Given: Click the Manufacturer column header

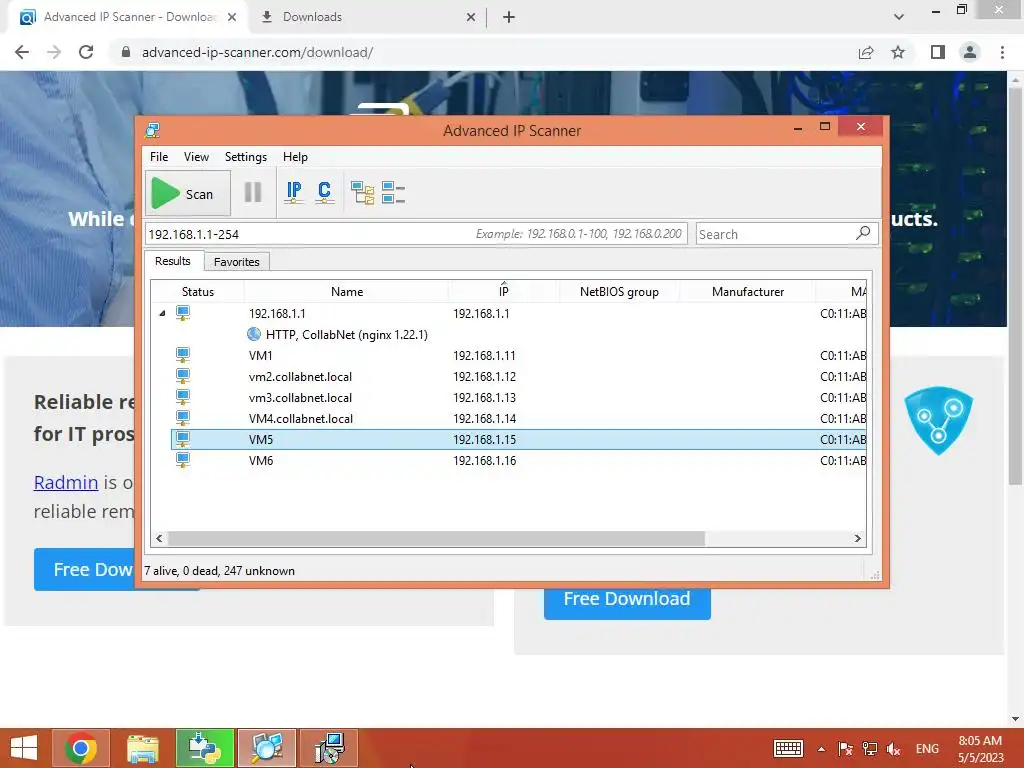Looking at the screenshot, I should 748,291.
